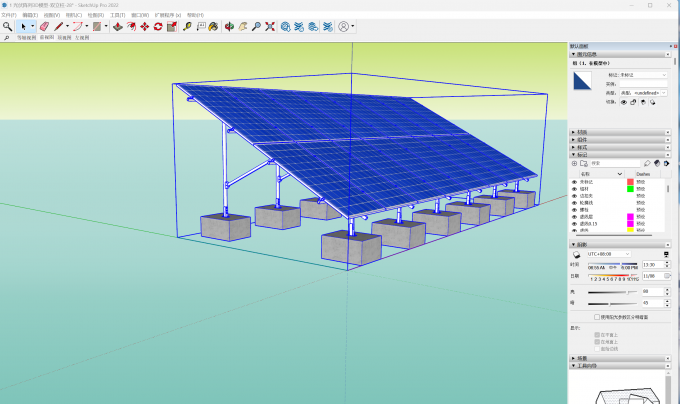This screenshot has height=404, width=680.
Task: Activate the Tape Measure tool
Action: (187, 26)
